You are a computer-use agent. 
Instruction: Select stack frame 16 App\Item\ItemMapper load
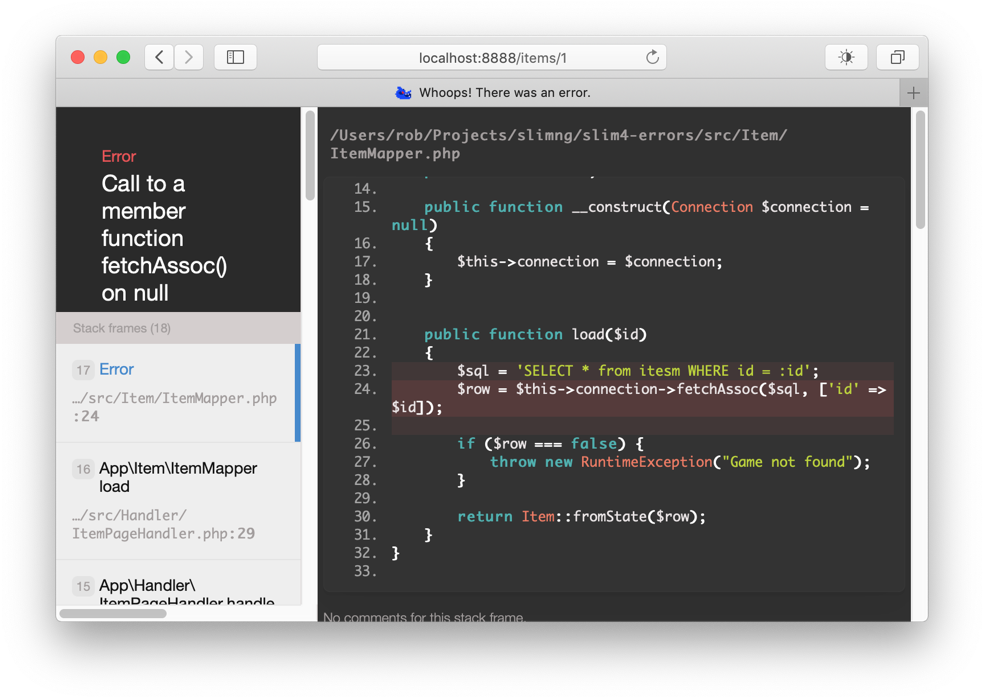[x=178, y=501]
